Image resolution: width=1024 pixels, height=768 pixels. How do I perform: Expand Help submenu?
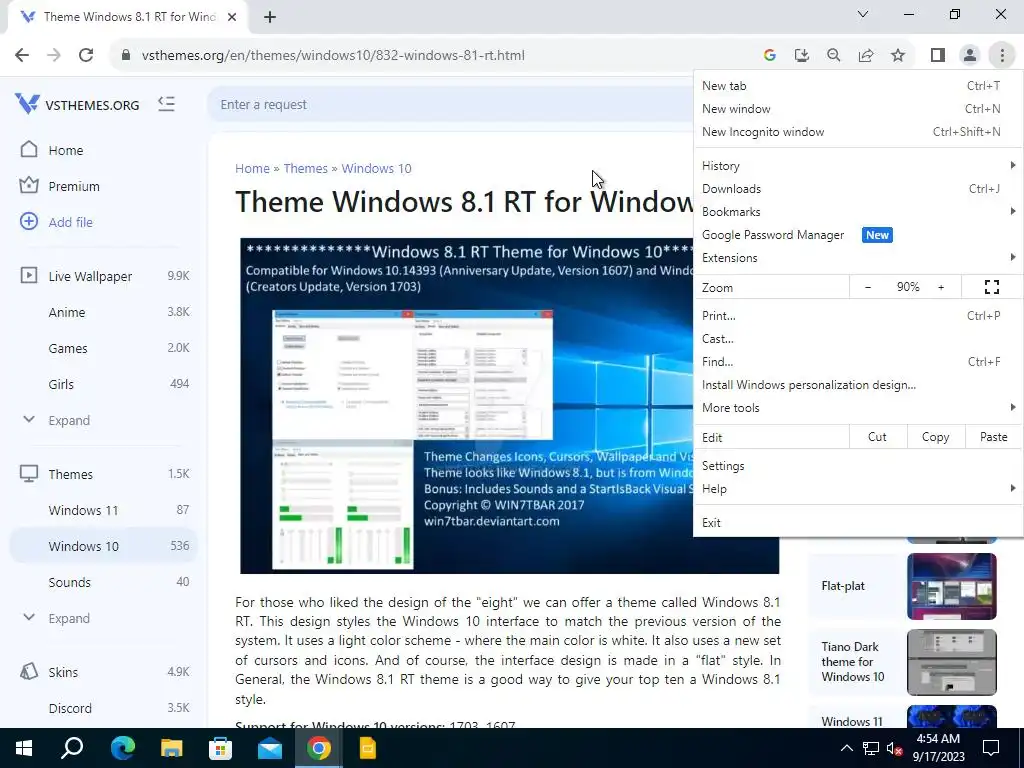(x=857, y=488)
